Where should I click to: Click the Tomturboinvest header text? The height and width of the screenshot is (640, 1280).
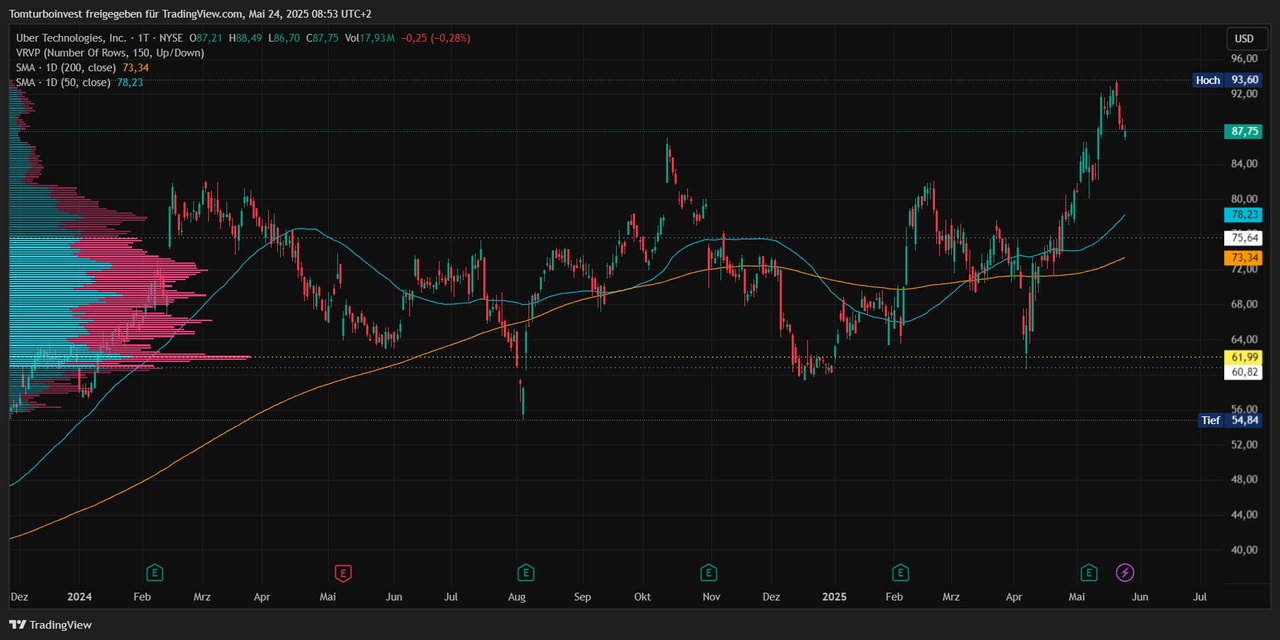(x=190, y=14)
